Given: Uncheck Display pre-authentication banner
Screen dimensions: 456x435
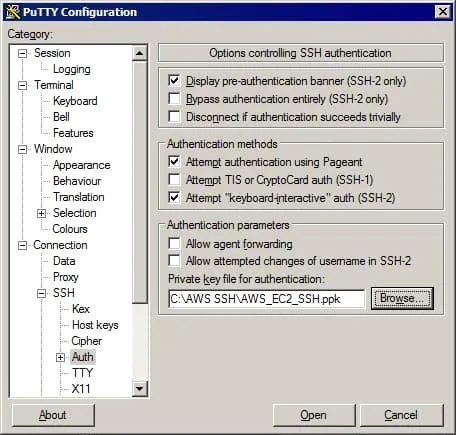Looking at the screenshot, I should pyautogui.click(x=174, y=81).
